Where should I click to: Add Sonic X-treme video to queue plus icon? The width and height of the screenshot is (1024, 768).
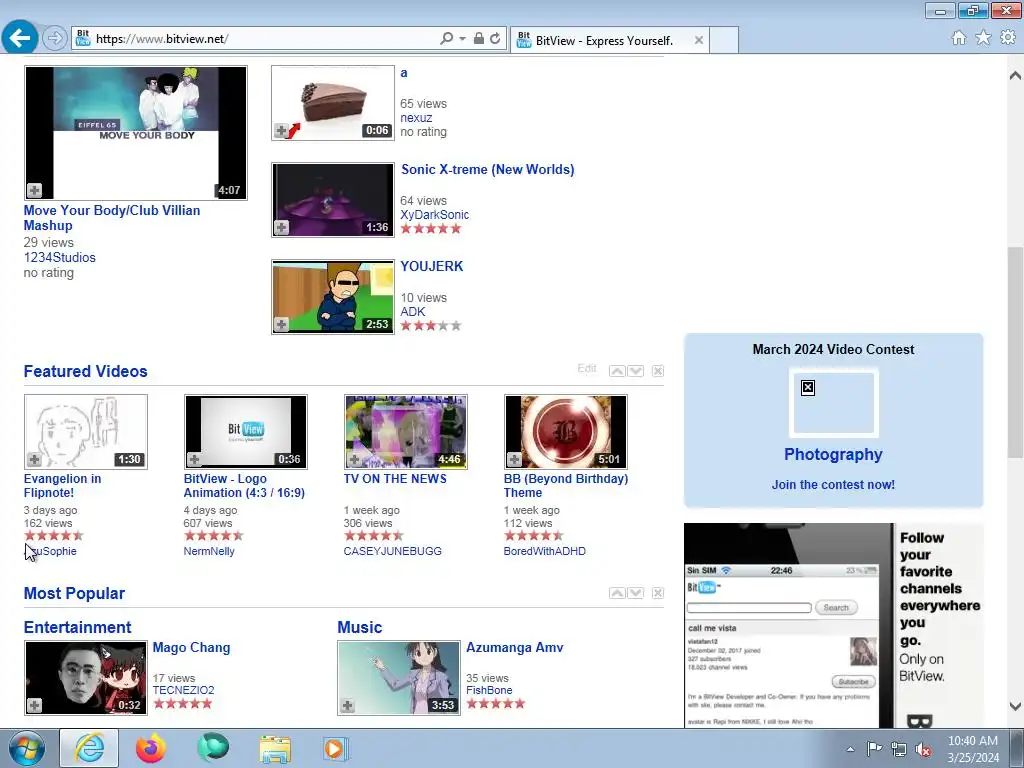click(281, 227)
